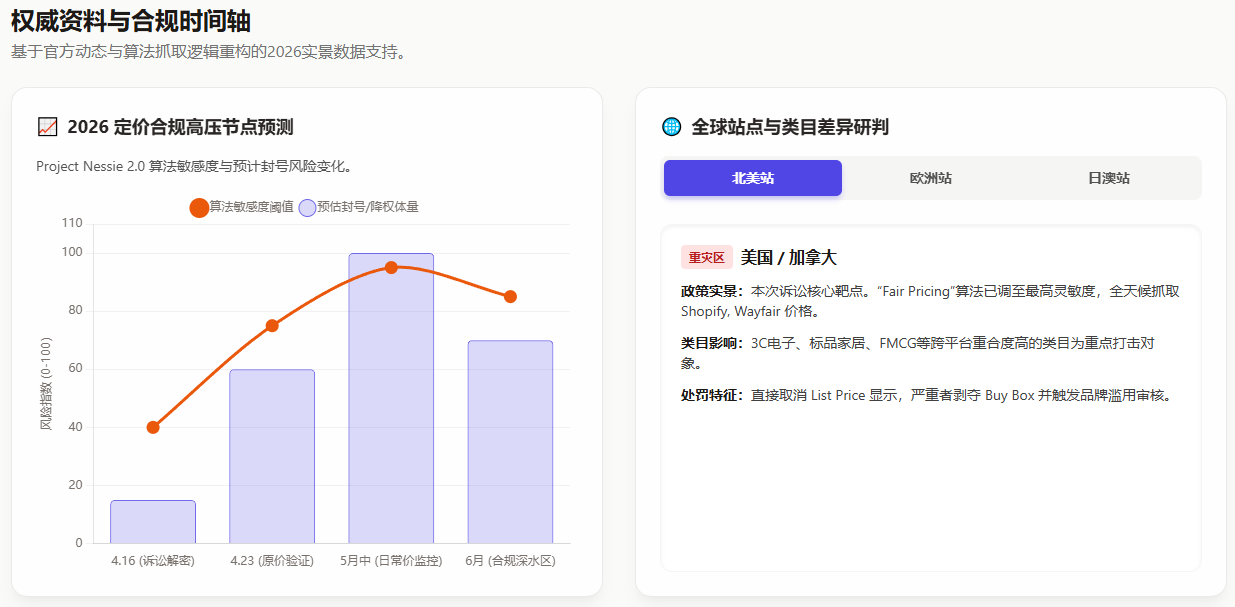
Task: Click the 4.16 (诉讼解密) bar in chart
Action: tap(153, 521)
